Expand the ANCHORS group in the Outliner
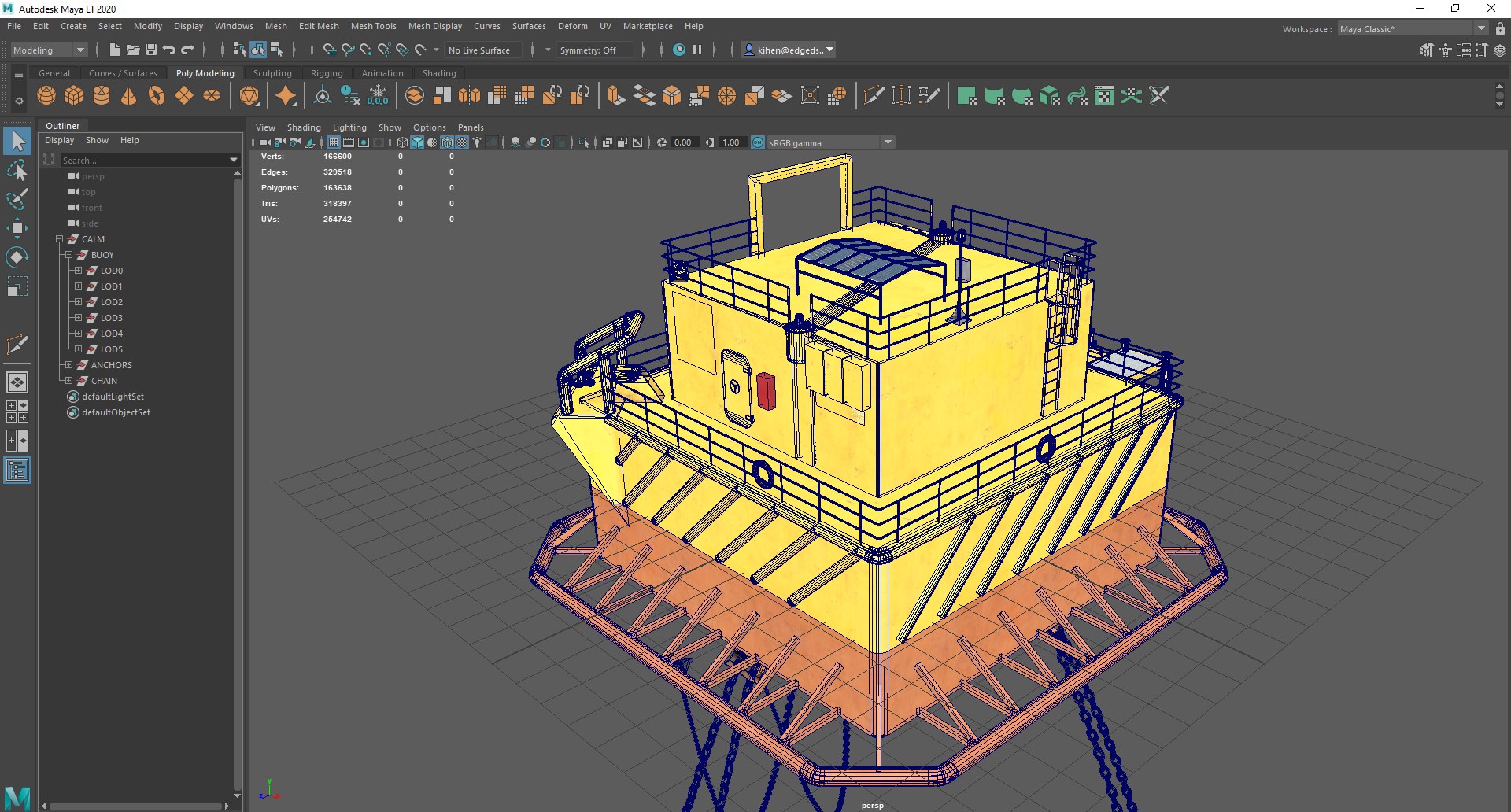Screen dimensions: 1511x812 pos(68,365)
